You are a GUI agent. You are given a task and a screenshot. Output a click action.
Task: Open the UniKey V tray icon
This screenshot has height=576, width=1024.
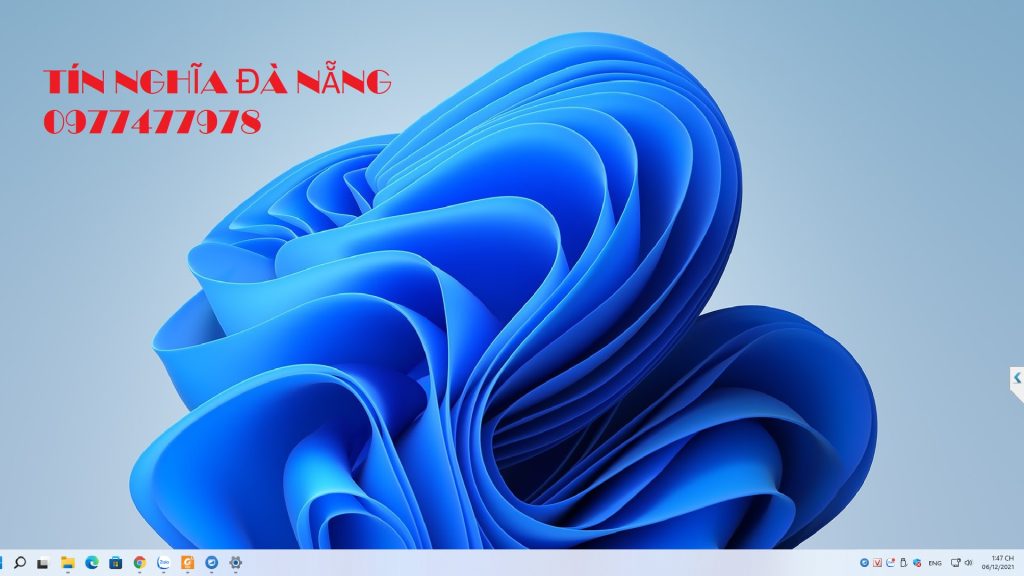tap(878, 562)
